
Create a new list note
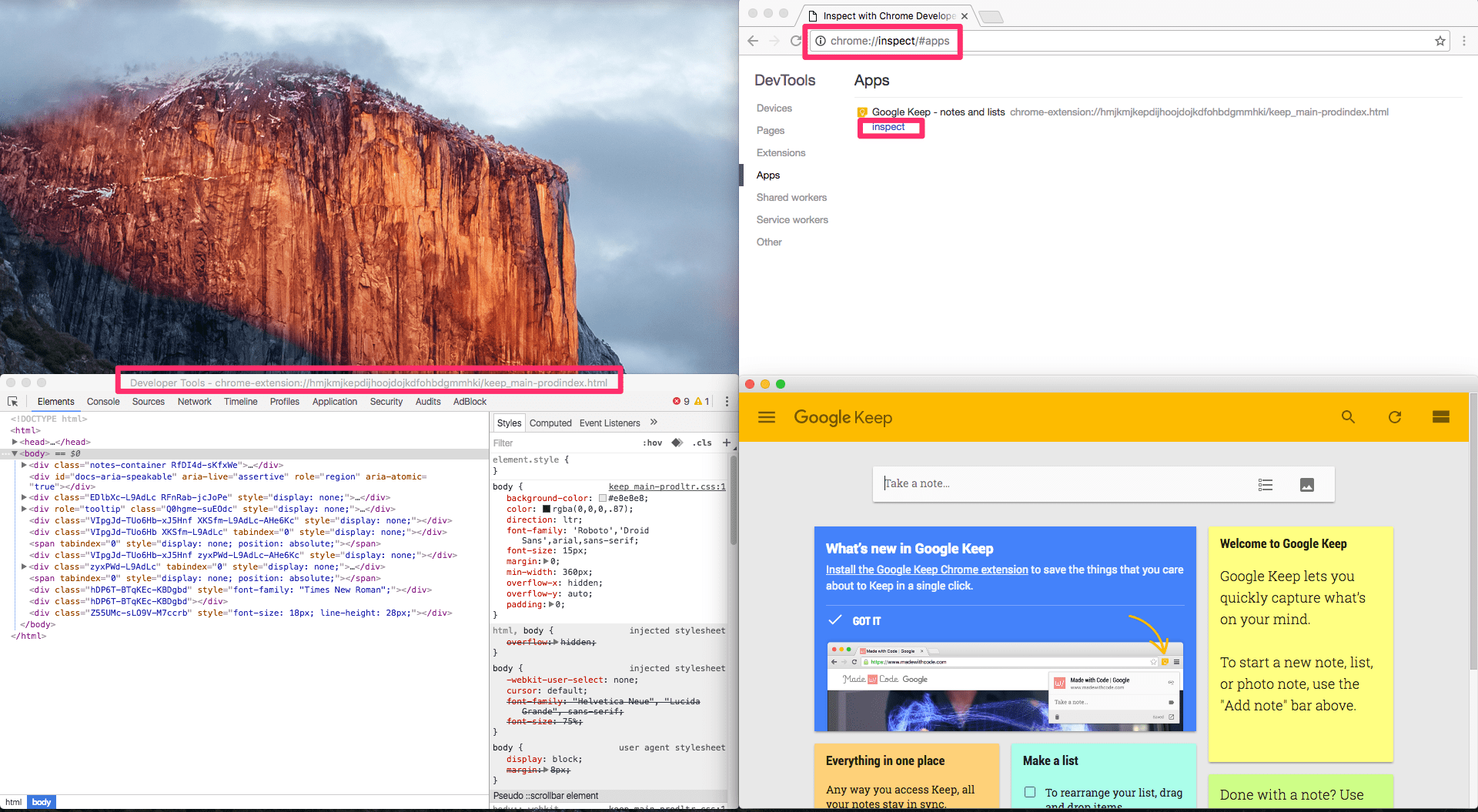tap(1266, 485)
